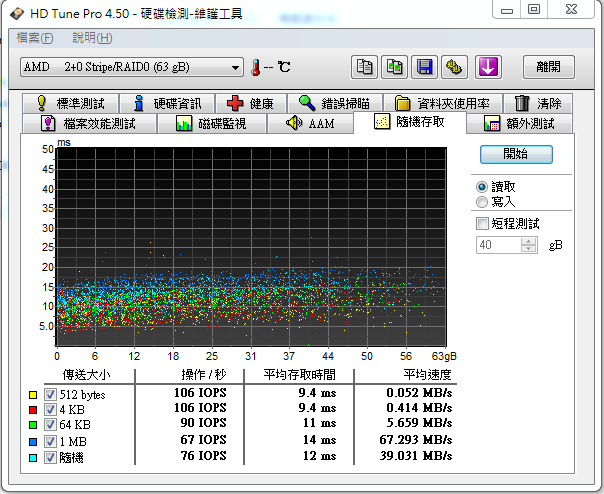Expand the AMD RAID0 drive selection dropdown

pyautogui.click(x=132, y=67)
